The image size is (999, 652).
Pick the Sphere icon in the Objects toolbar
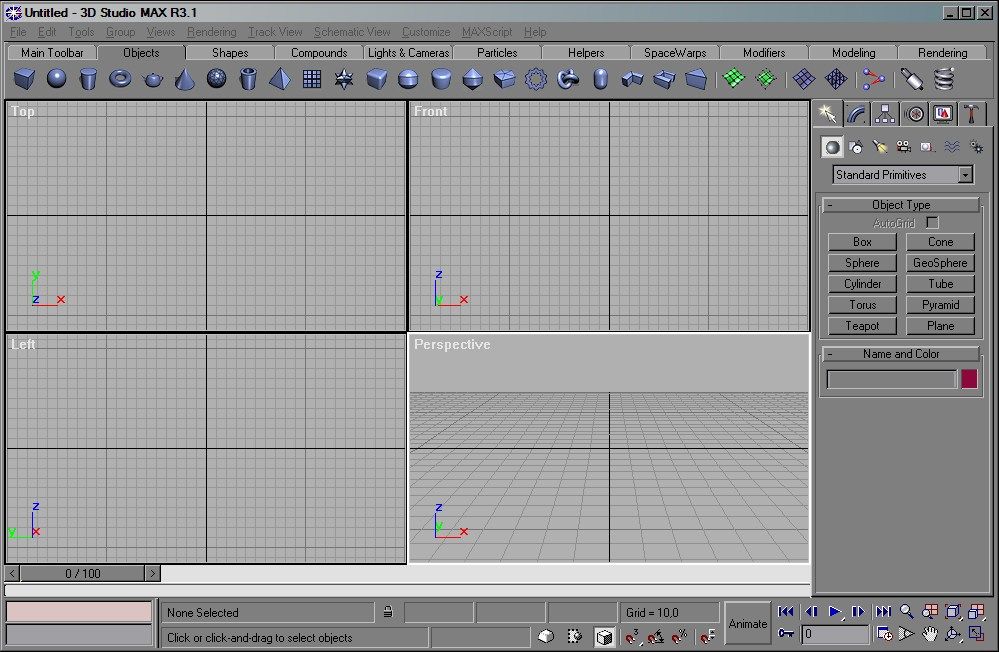[57, 79]
